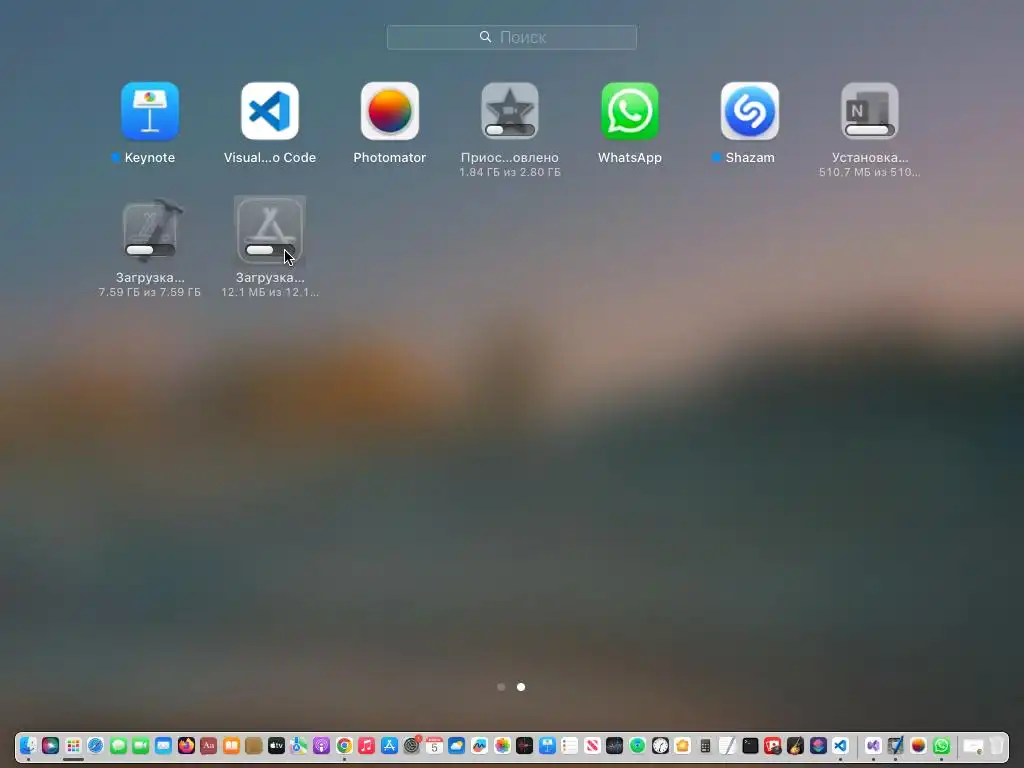This screenshot has height=768, width=1024.
Task: Open TextEdit in the Dock
Action: tap(728, 746)
